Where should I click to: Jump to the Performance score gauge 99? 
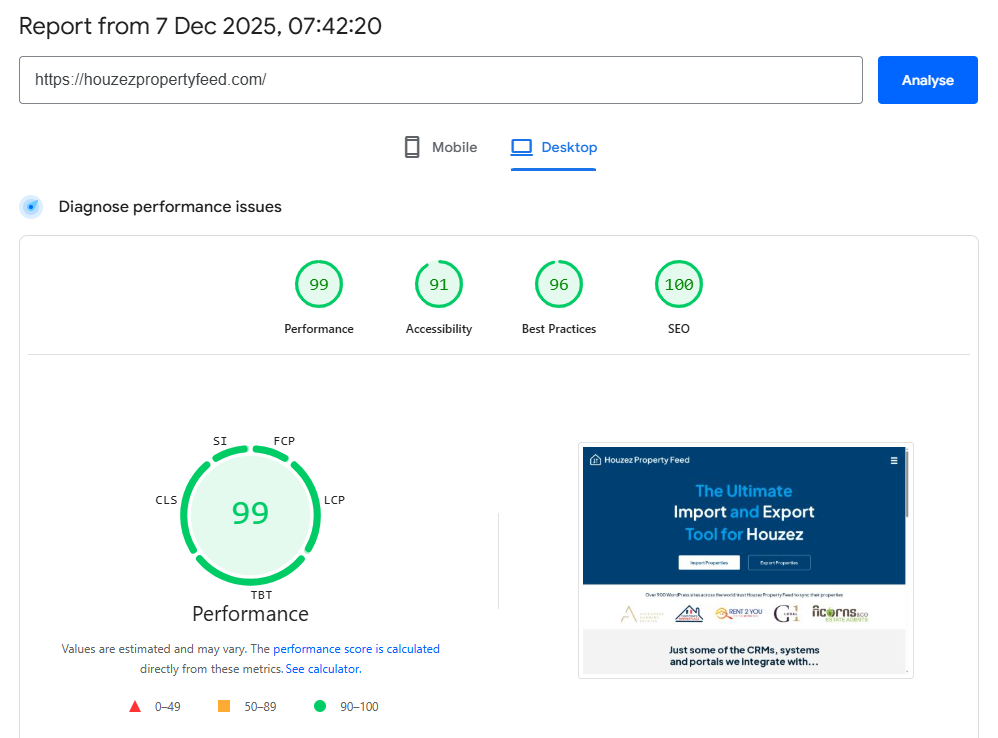coord(319,285)
